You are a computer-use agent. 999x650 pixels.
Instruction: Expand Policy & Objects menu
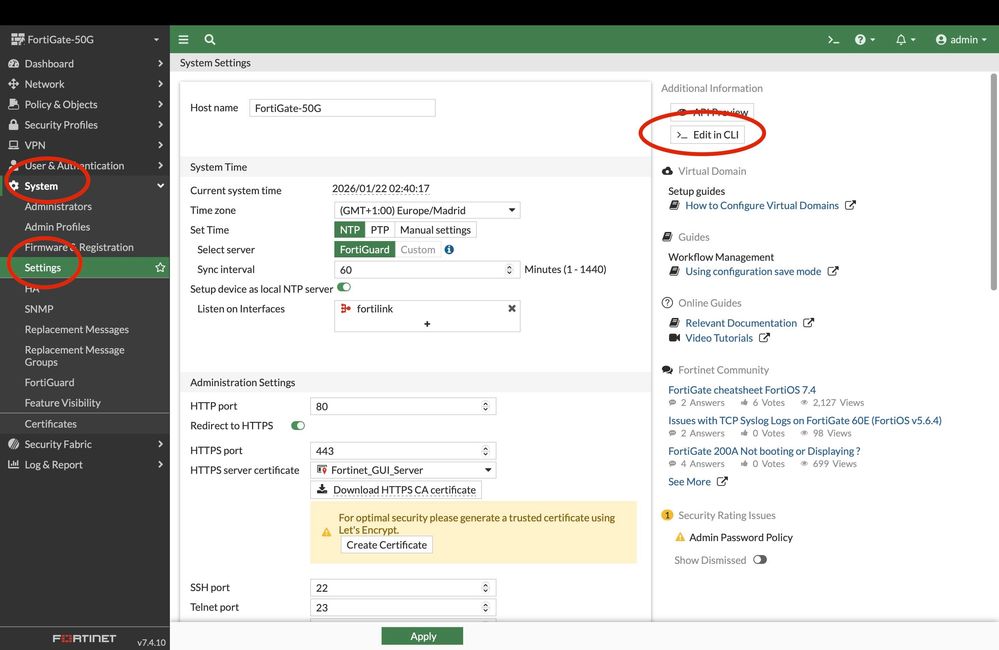coord(85,105)
